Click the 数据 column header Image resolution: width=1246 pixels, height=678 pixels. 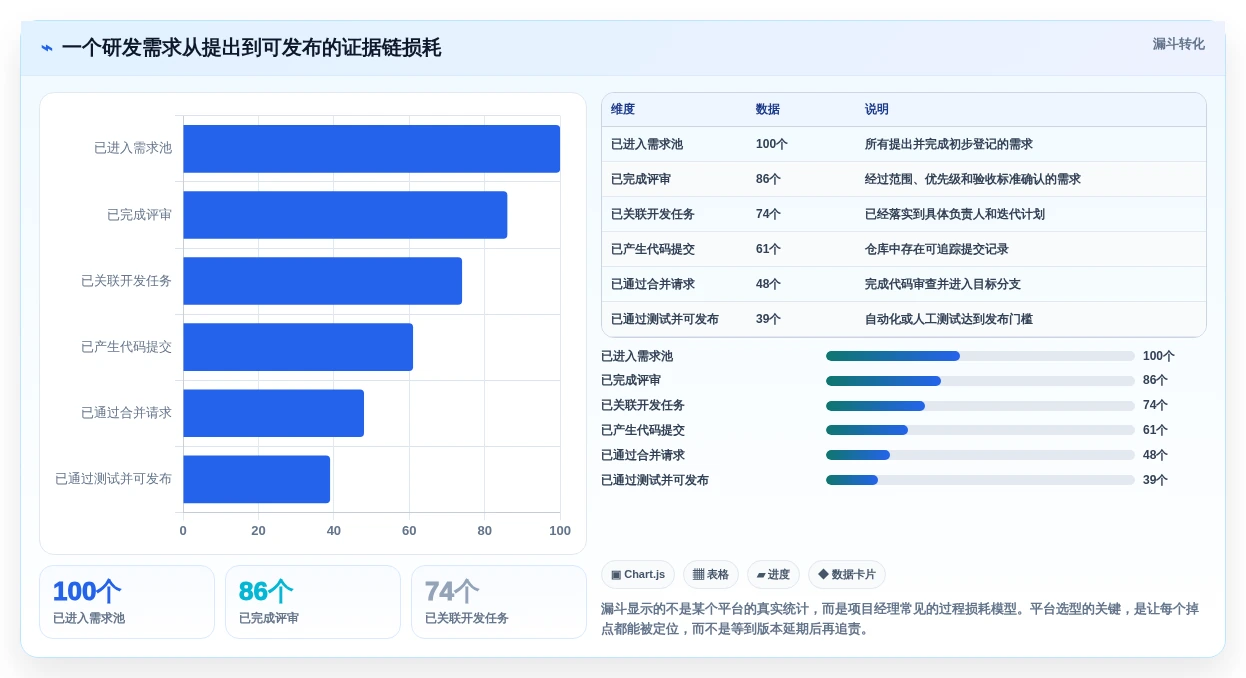(x=768, y=109)
